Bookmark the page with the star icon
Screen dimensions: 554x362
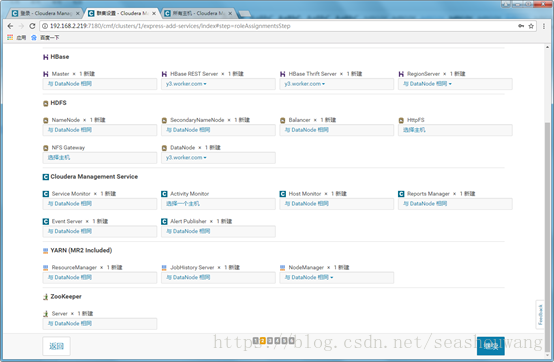coord(531,26)
